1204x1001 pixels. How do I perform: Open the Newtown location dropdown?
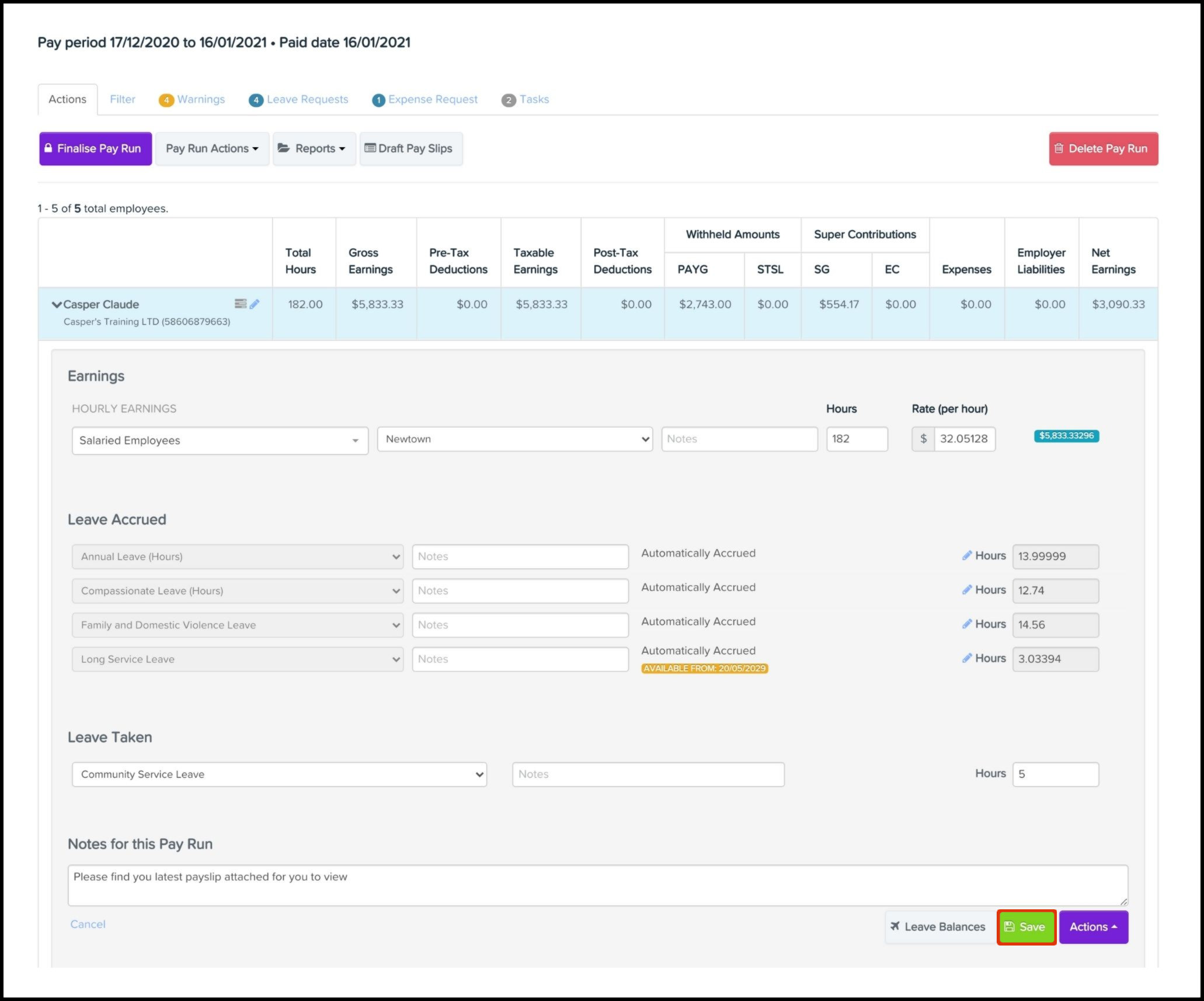(514, 439)
